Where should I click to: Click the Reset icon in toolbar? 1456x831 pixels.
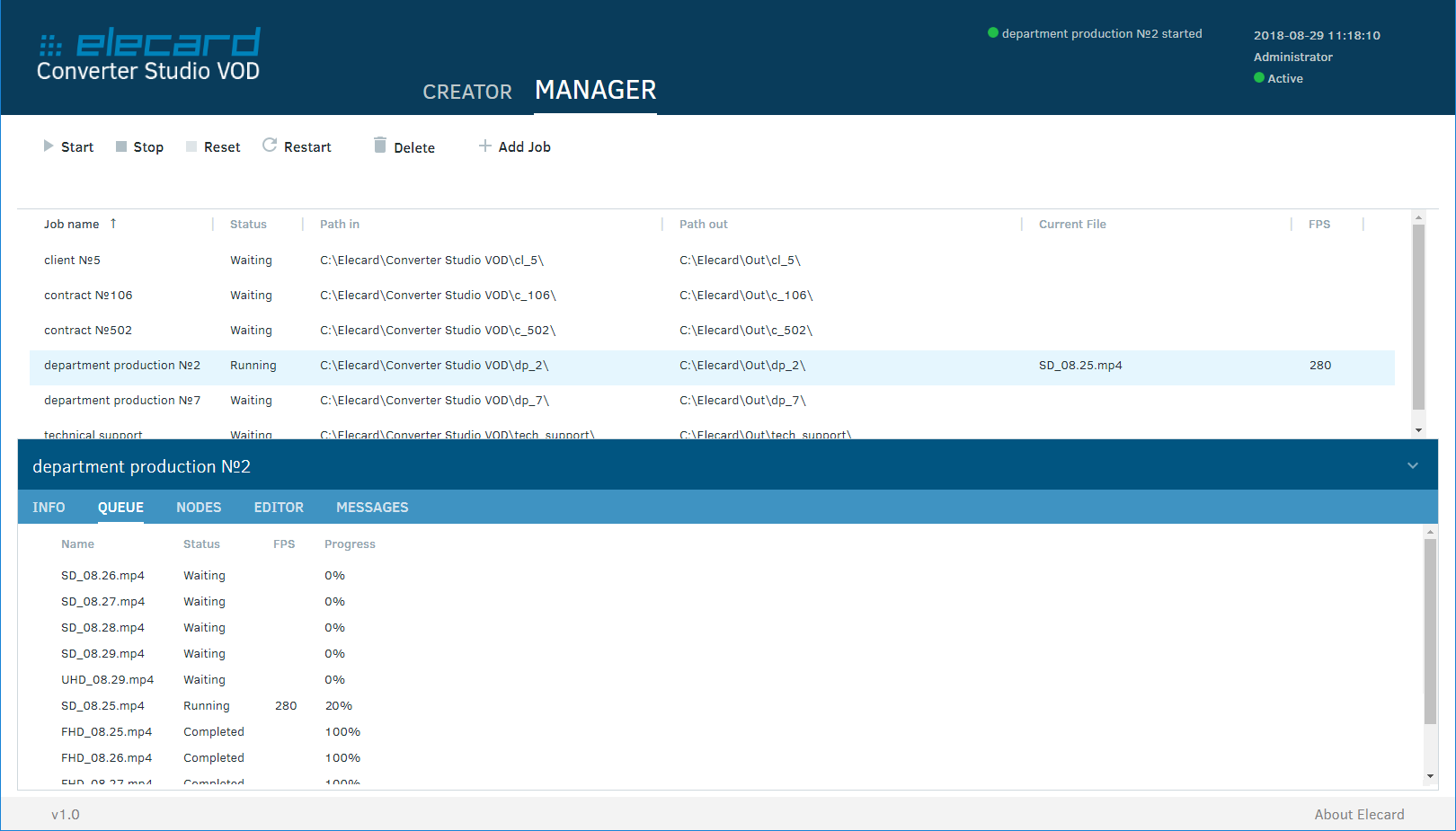click(191, 146)
